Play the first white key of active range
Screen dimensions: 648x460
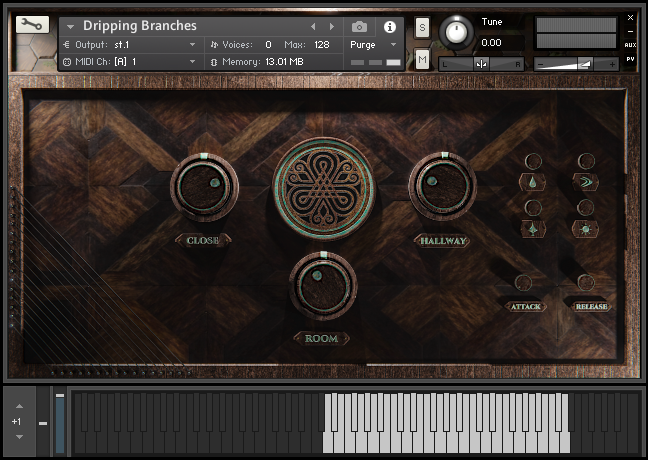pos(328,442)
